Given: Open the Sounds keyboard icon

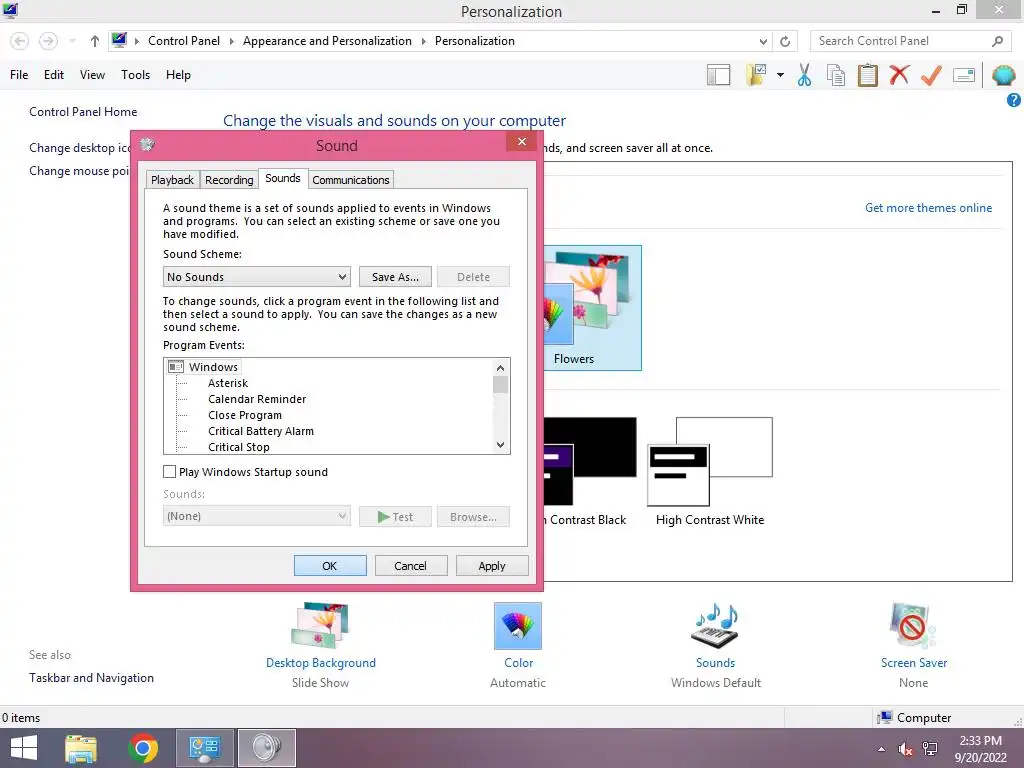Looking at the screenshot, I should coord(715,626).
